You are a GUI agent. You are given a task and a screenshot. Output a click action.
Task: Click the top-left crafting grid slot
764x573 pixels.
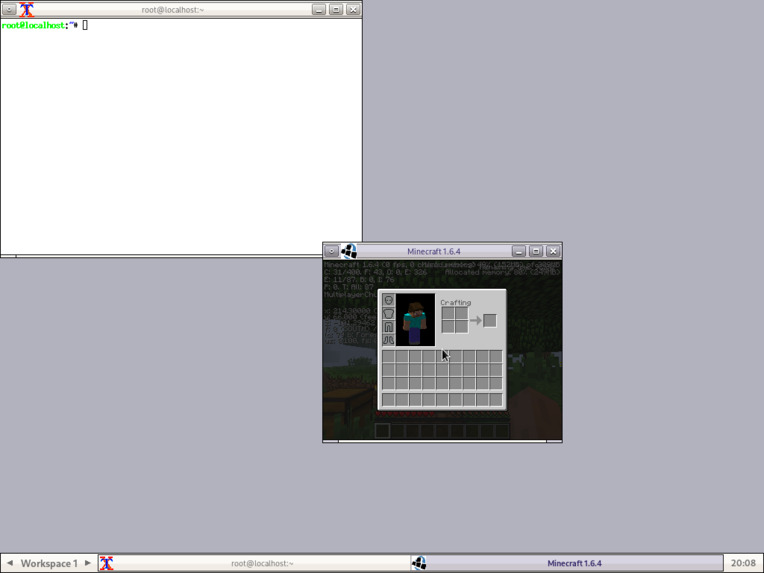coord(448,314)
